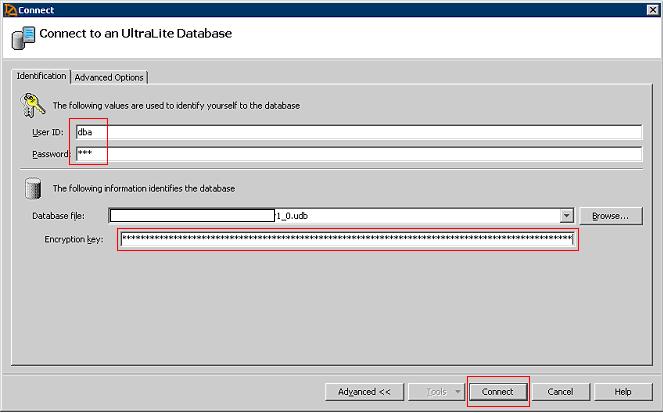663x413 pixels.
Task: Click the UltraLite database header icon
Action: (x=23, y=38)
